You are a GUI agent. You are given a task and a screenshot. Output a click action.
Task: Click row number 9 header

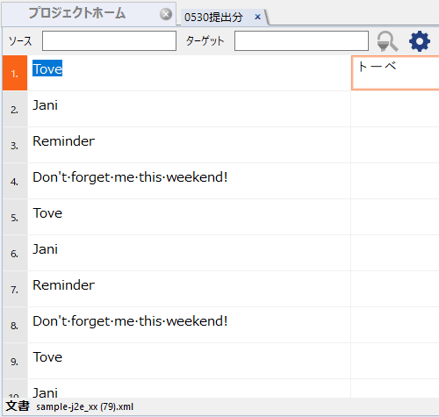coord(15,361)
